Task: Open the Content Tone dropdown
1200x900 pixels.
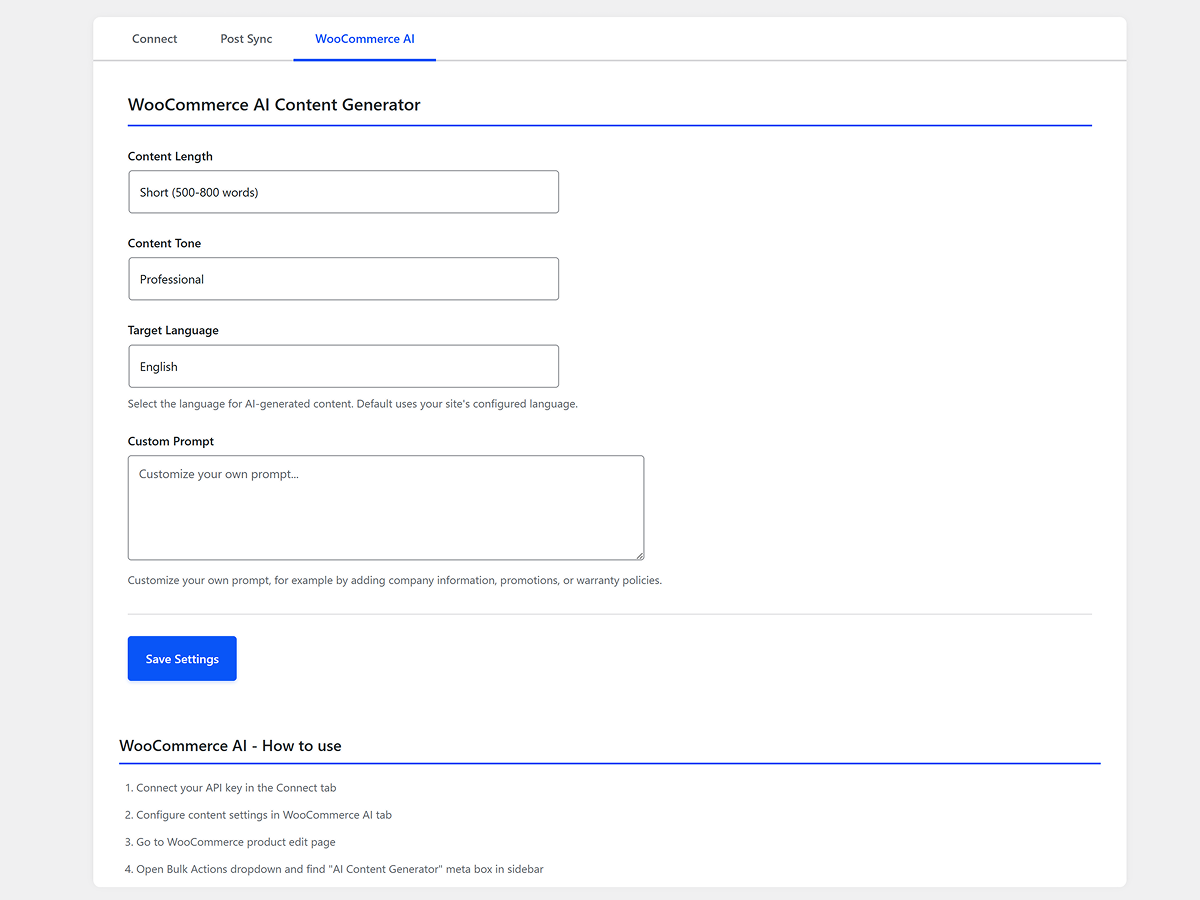Action: click(x=343, y=279)
